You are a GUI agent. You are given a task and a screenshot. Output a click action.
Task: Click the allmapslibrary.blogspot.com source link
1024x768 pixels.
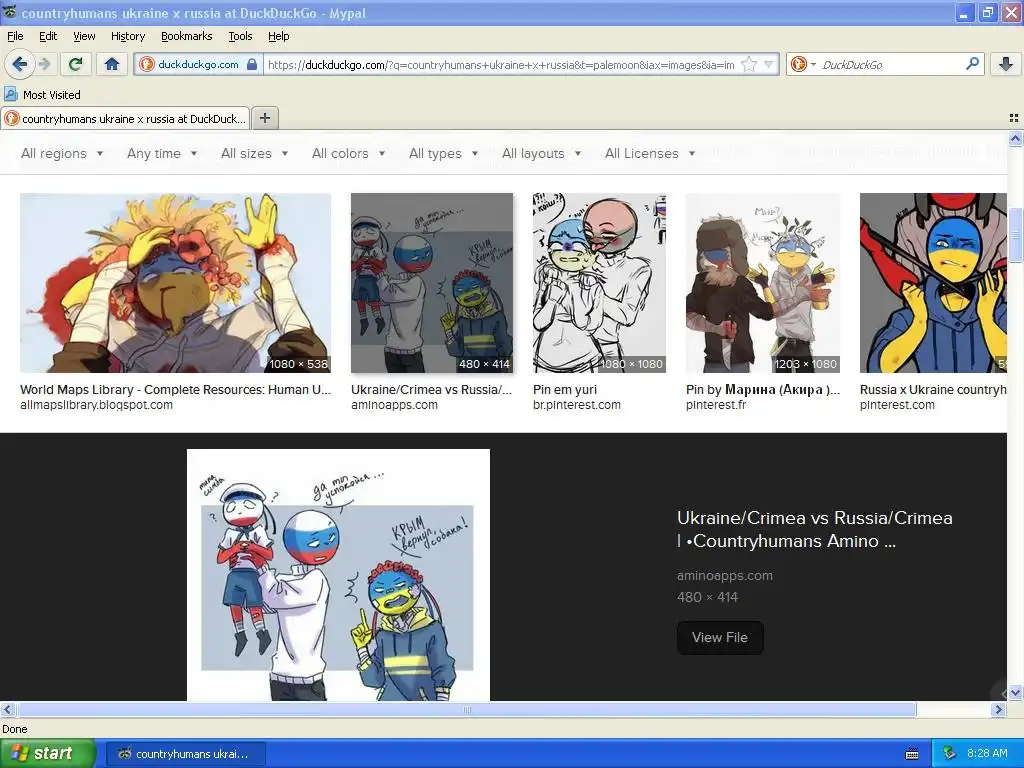coord(97,405)
